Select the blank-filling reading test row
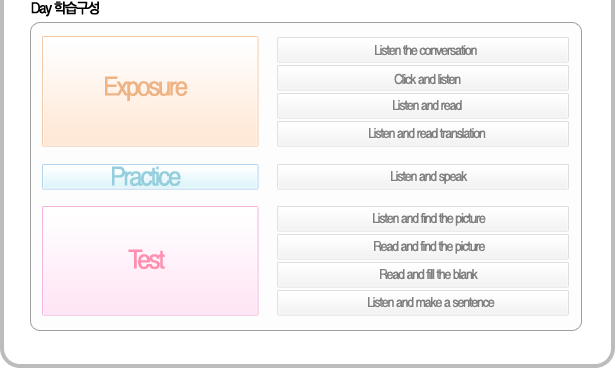 click(423, 275)
